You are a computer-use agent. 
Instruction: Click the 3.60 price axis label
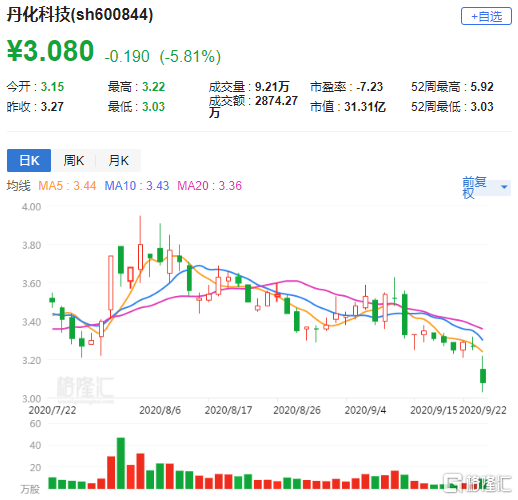31,284
